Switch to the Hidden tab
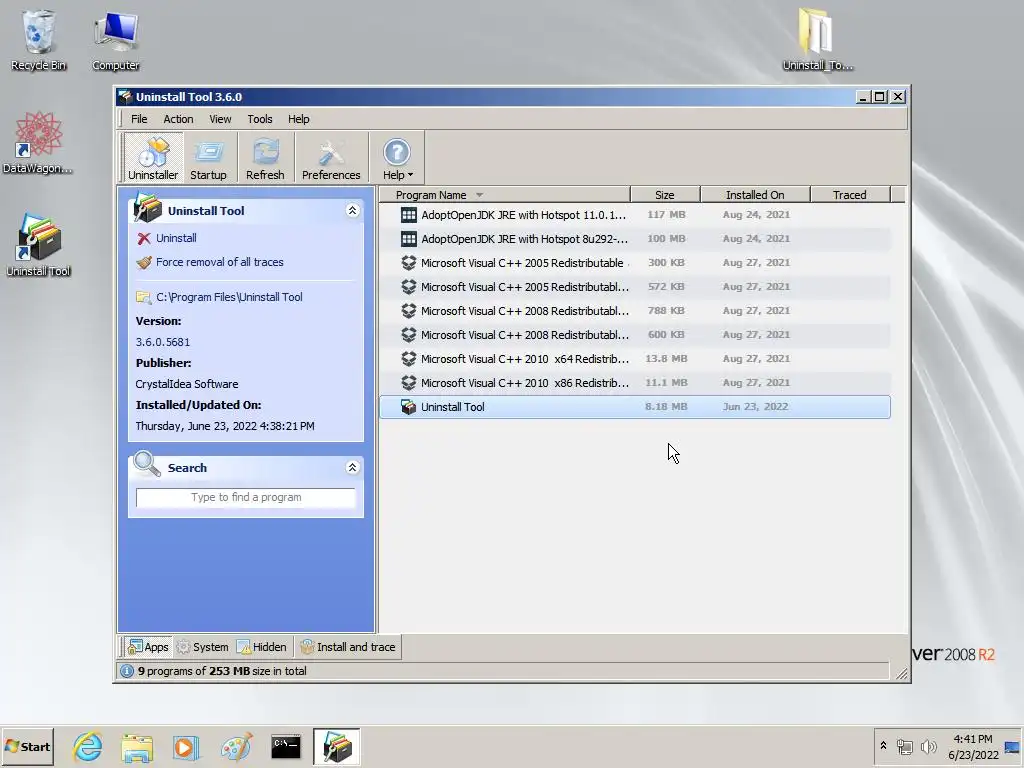This screenshot has height=768, width=1024. (x=261, y=647)
